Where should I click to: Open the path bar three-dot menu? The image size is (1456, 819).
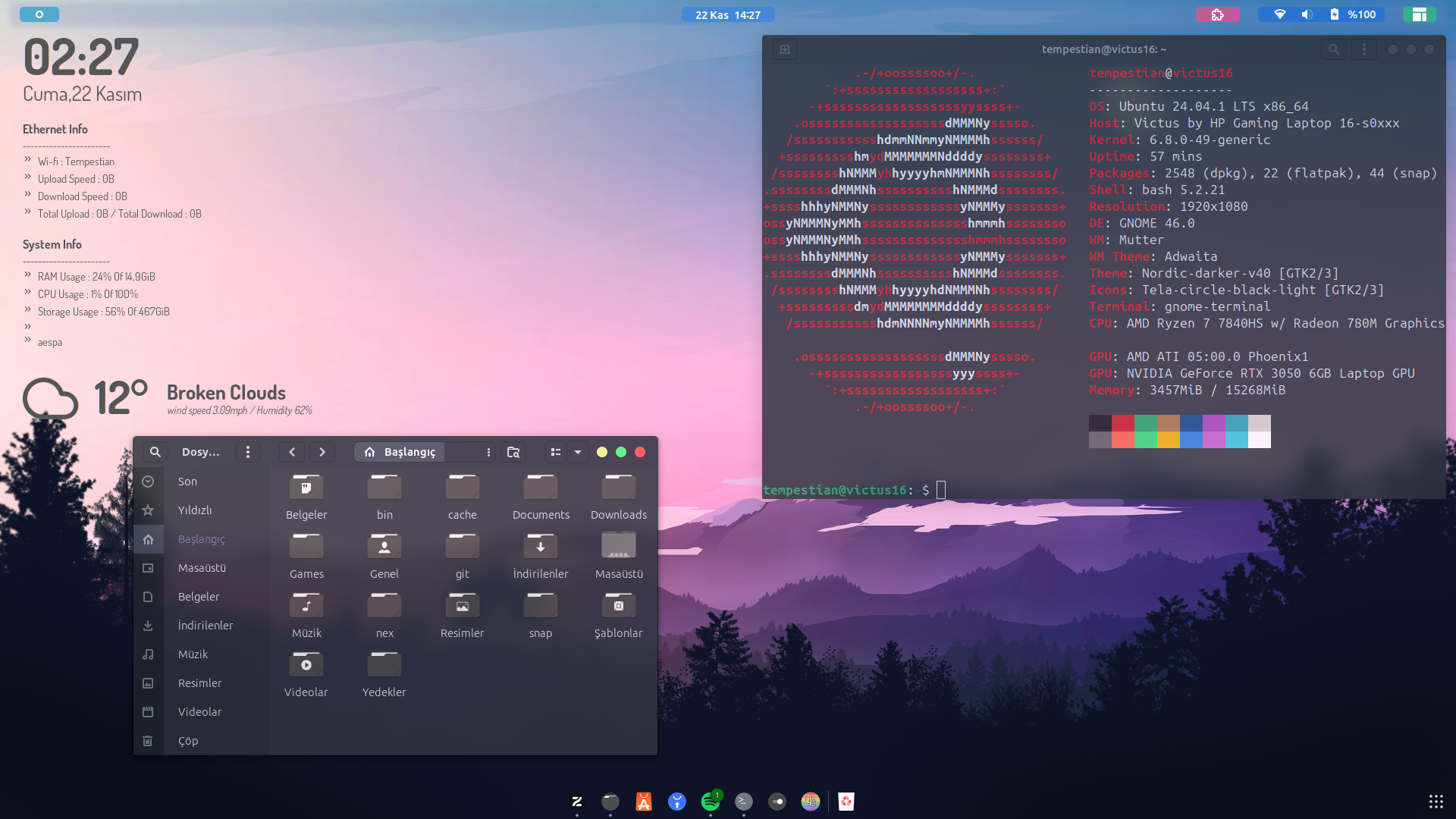click(x=488, y=452)
